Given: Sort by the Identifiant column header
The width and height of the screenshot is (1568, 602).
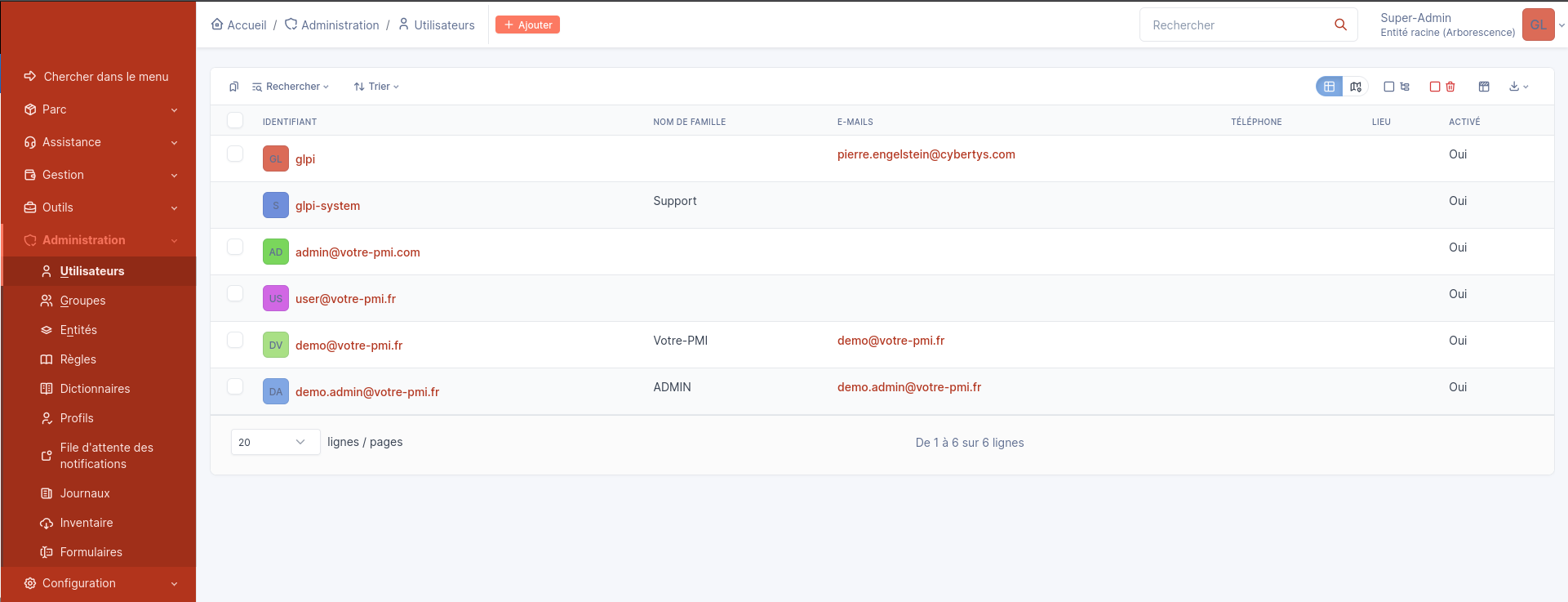Looking at the screenshot, I should (x=290, y=122).
